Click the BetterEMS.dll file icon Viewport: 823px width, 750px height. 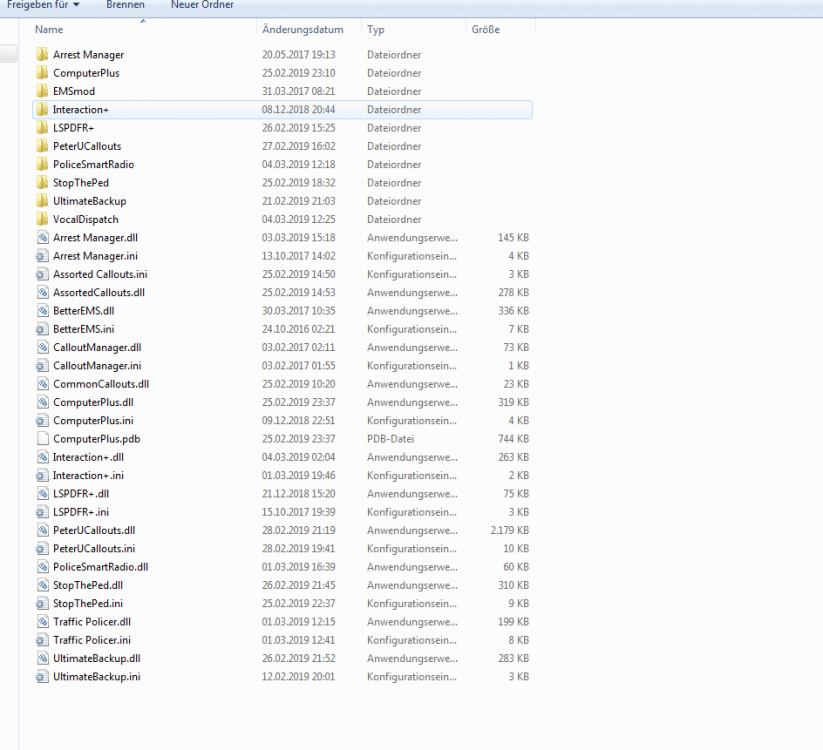point(43,311)
